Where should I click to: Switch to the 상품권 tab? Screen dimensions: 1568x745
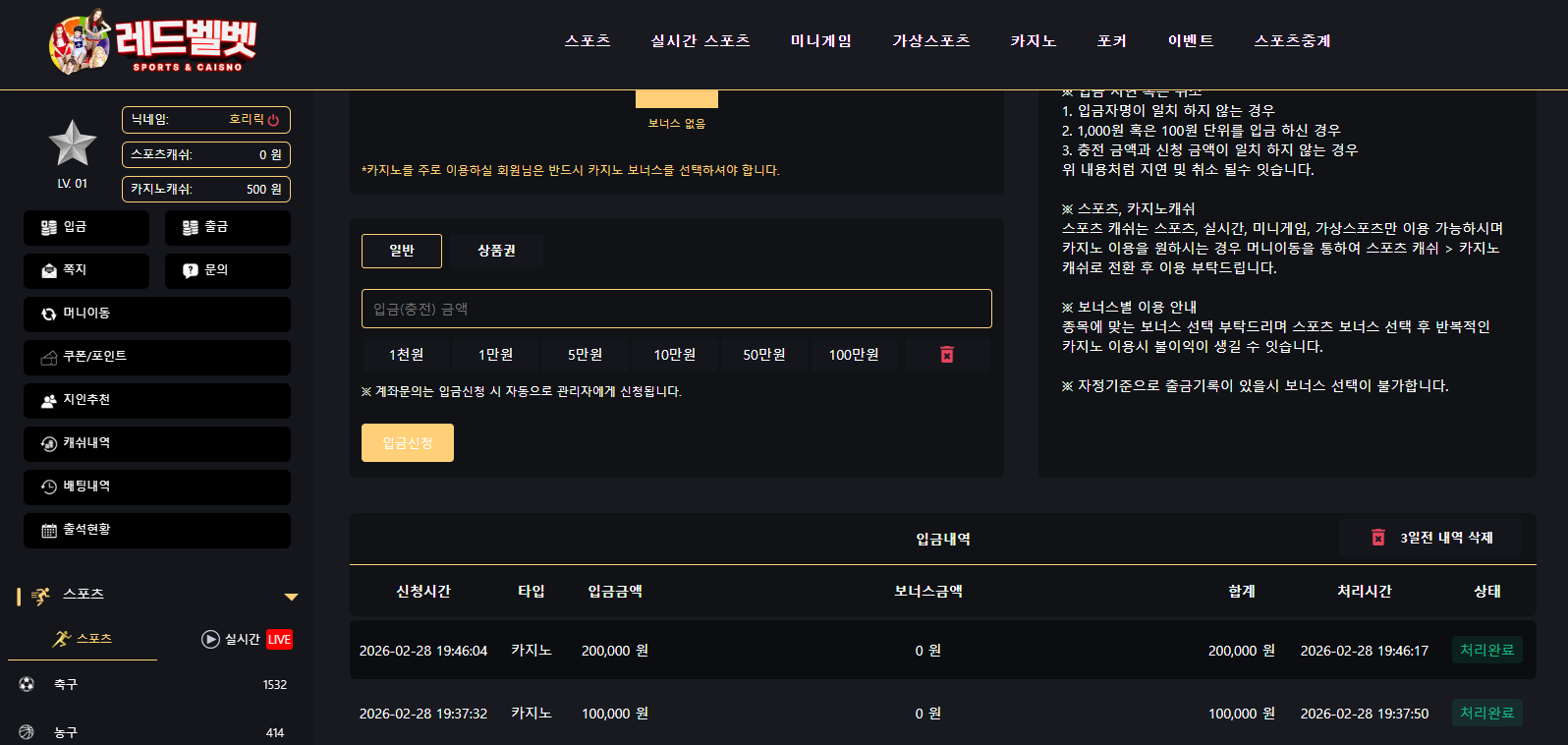[496, 251]
